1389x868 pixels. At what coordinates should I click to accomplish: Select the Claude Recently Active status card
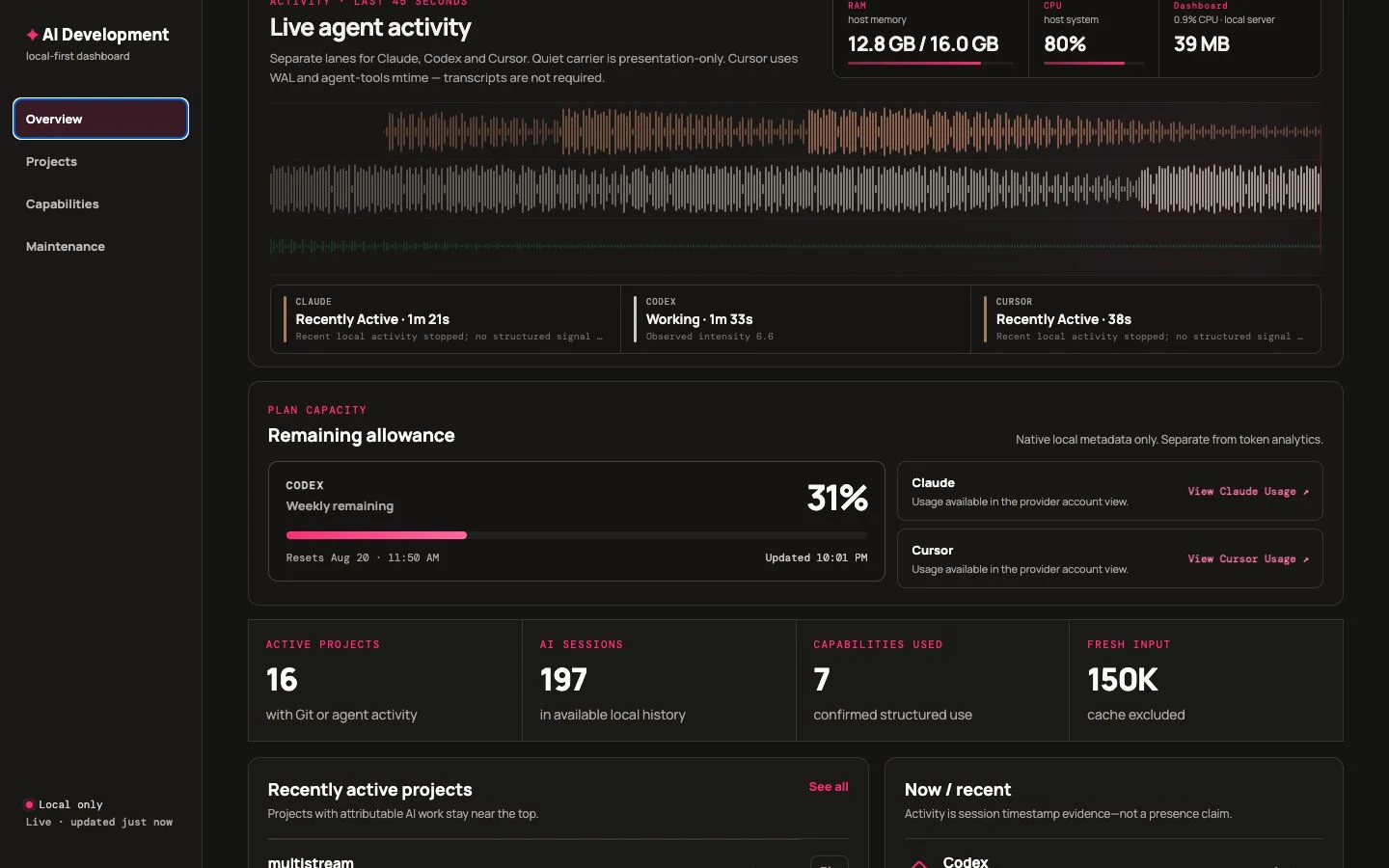pyautogui.click(x=446, y=319)
